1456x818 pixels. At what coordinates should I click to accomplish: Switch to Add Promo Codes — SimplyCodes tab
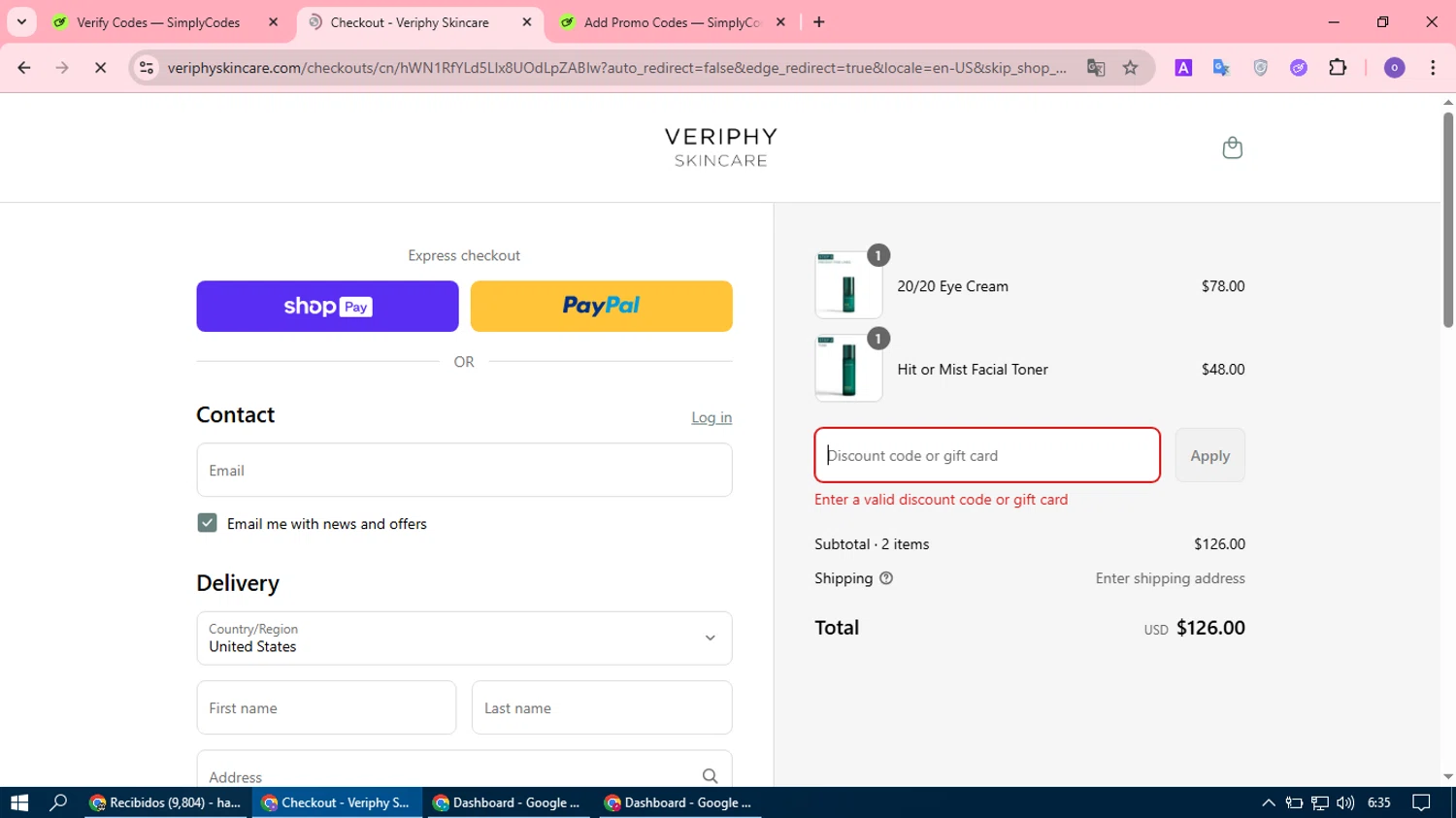tap(672, 22)
